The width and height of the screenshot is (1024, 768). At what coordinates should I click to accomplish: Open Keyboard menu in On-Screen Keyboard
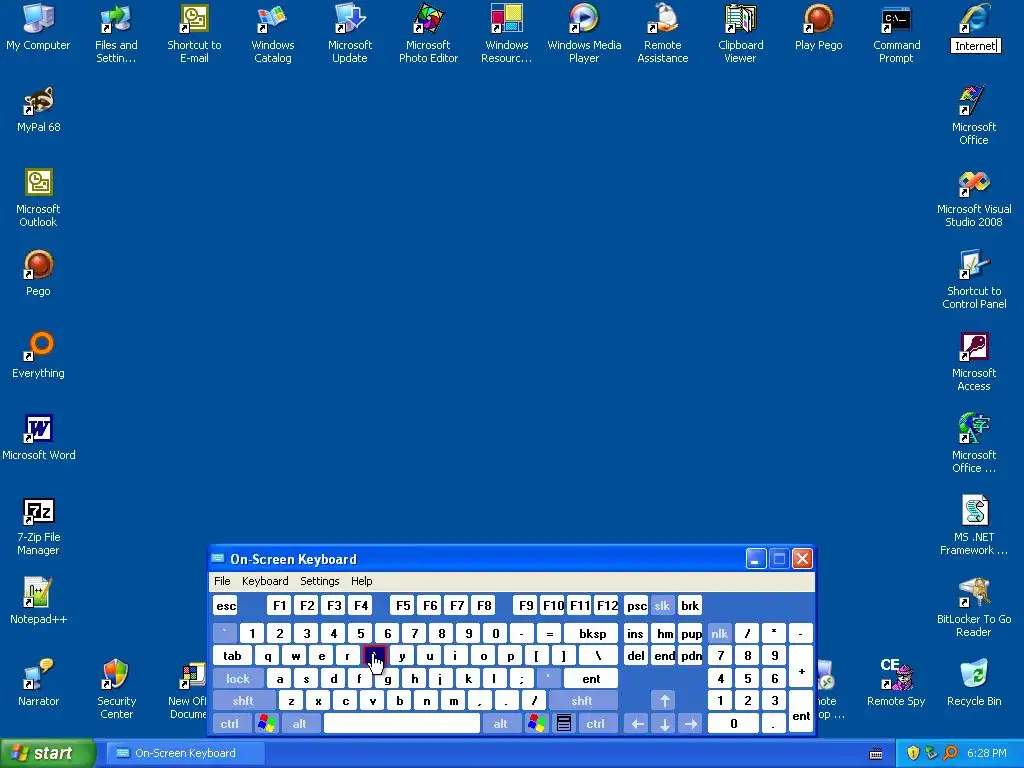(x=265, y=581)
